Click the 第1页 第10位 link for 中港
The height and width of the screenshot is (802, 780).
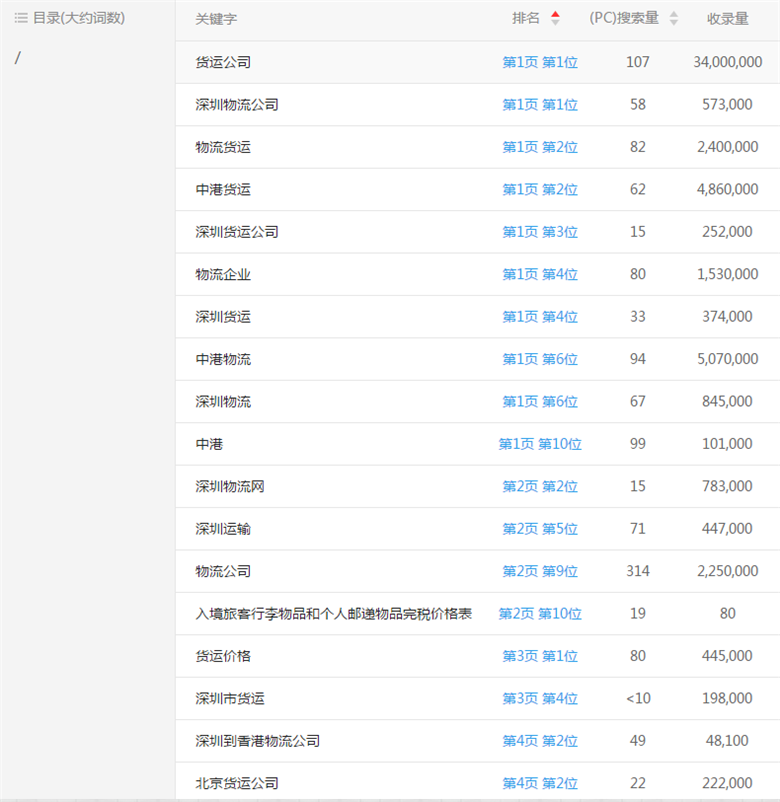pos(539,444)
